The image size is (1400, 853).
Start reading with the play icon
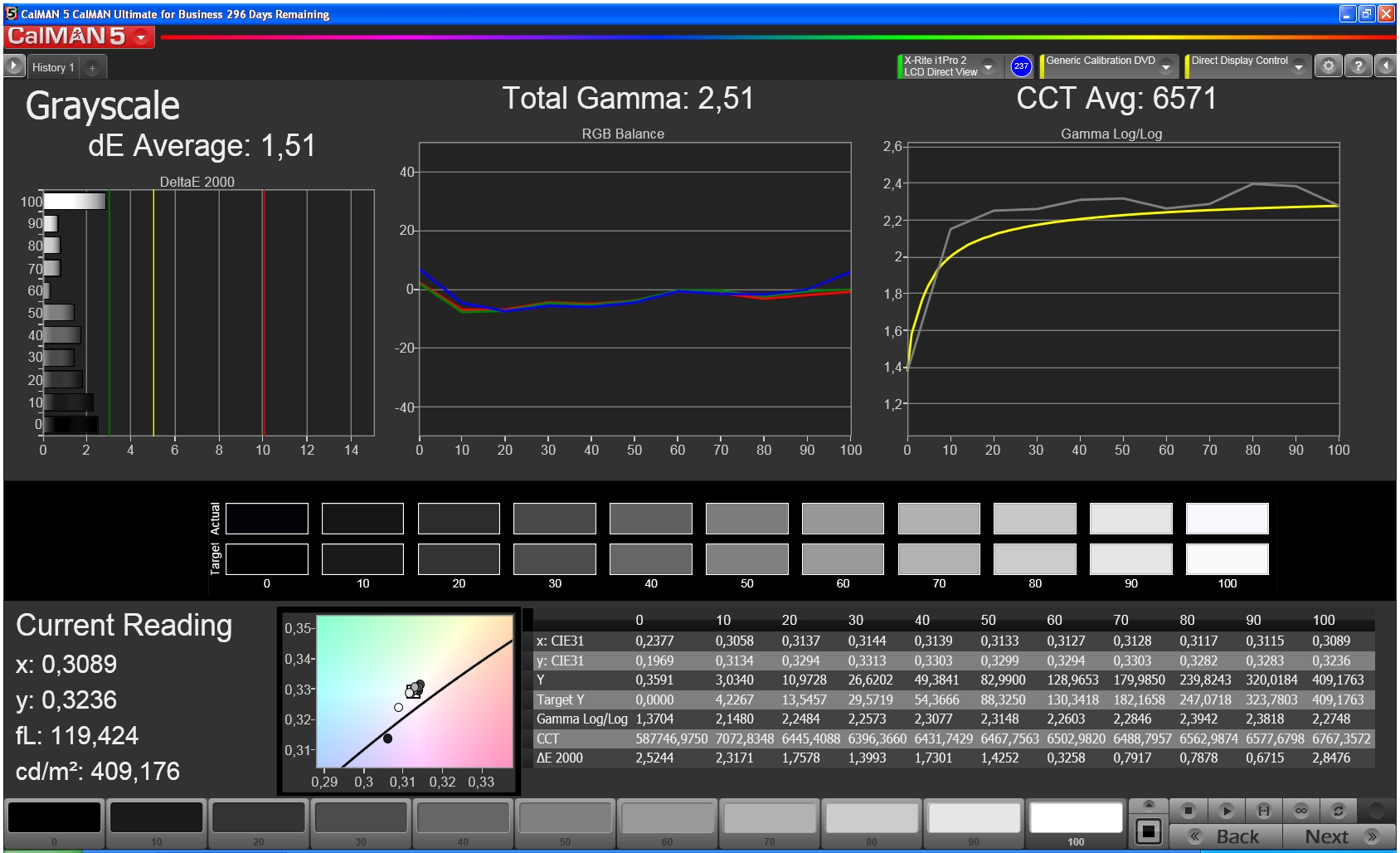(x=1227, y=810)
